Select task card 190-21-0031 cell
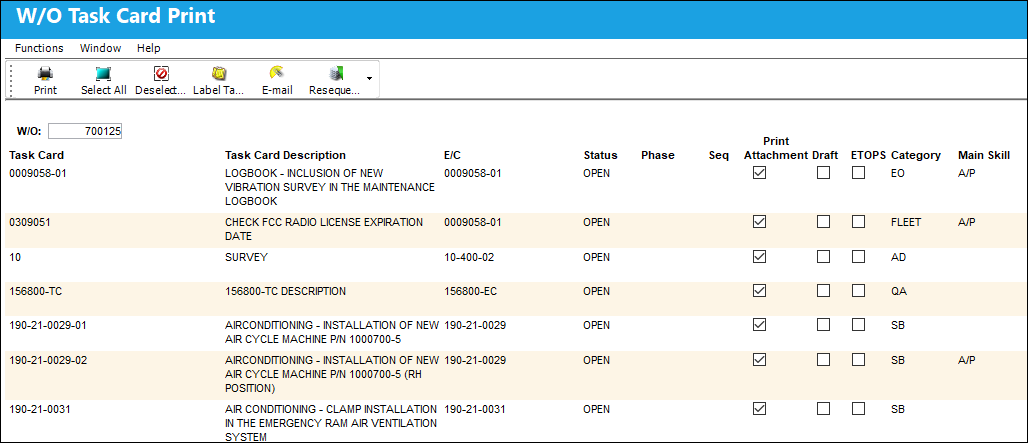The image size is (1028, 443). (39, 410)
